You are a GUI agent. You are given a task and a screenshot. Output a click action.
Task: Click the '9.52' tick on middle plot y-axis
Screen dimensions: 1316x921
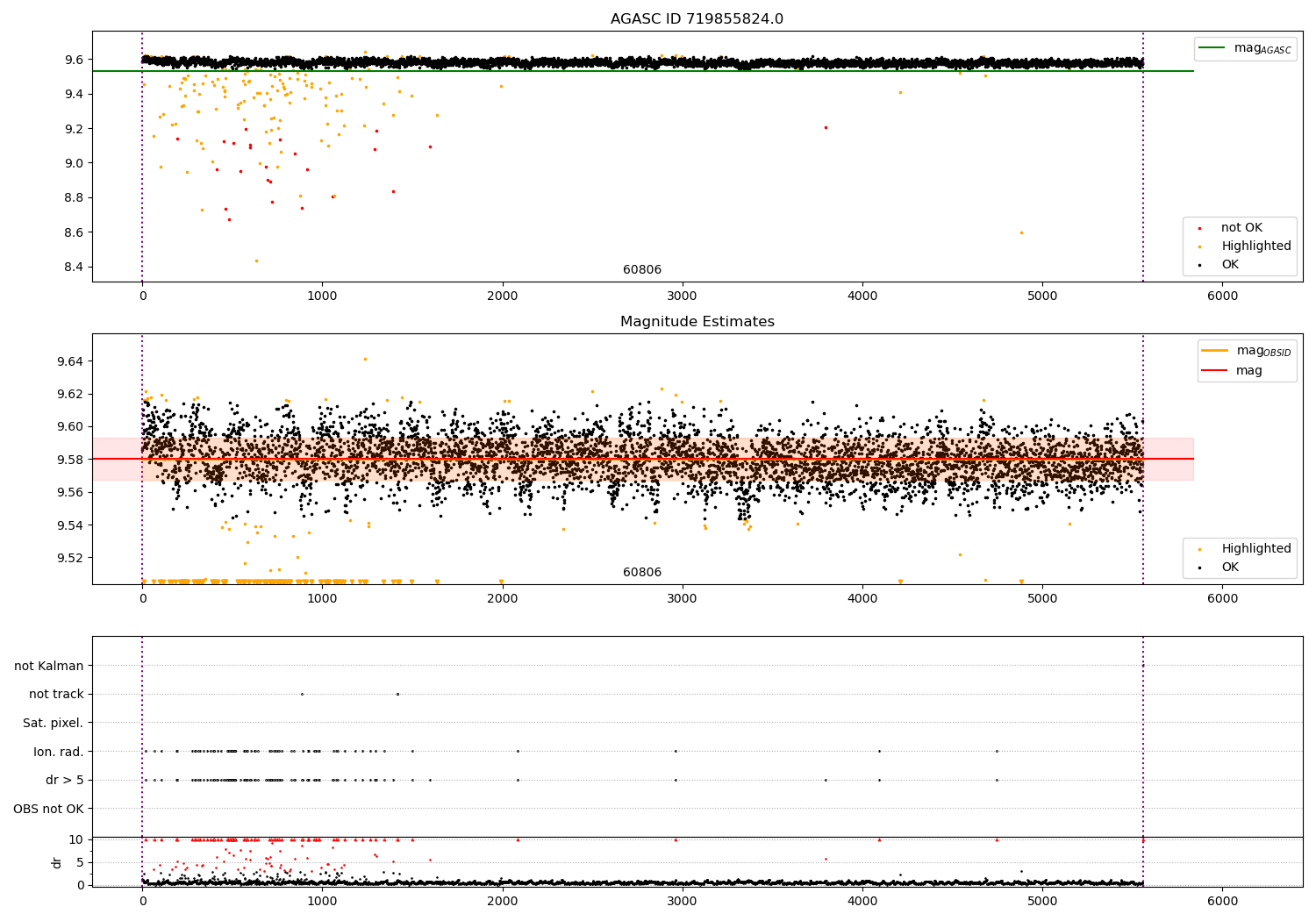[x=70, y=559]
